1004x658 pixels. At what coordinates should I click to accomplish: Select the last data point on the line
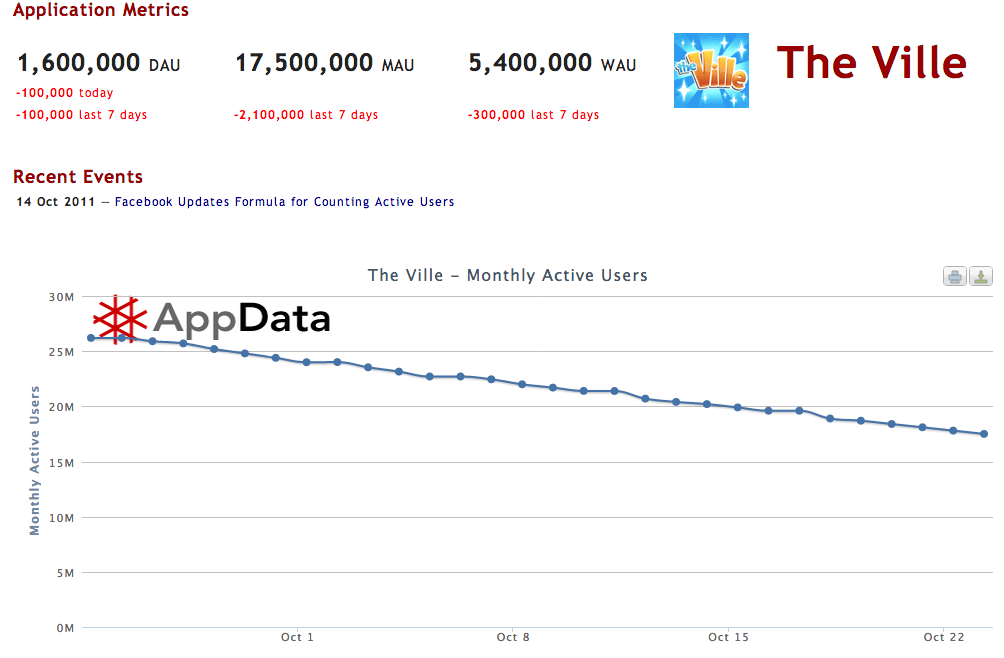point(984,434)
